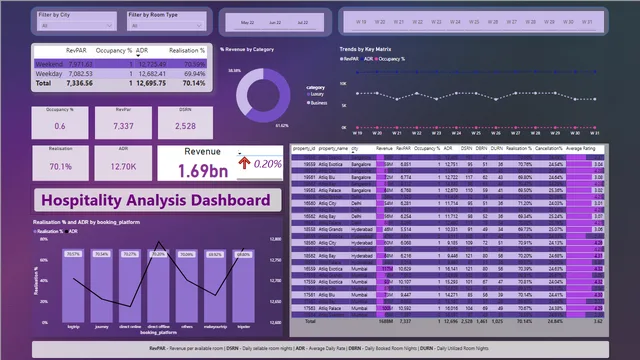Screen dimensions: 640x360
Task: Open the Filter by Room Type dropdown
Action: 166,26
